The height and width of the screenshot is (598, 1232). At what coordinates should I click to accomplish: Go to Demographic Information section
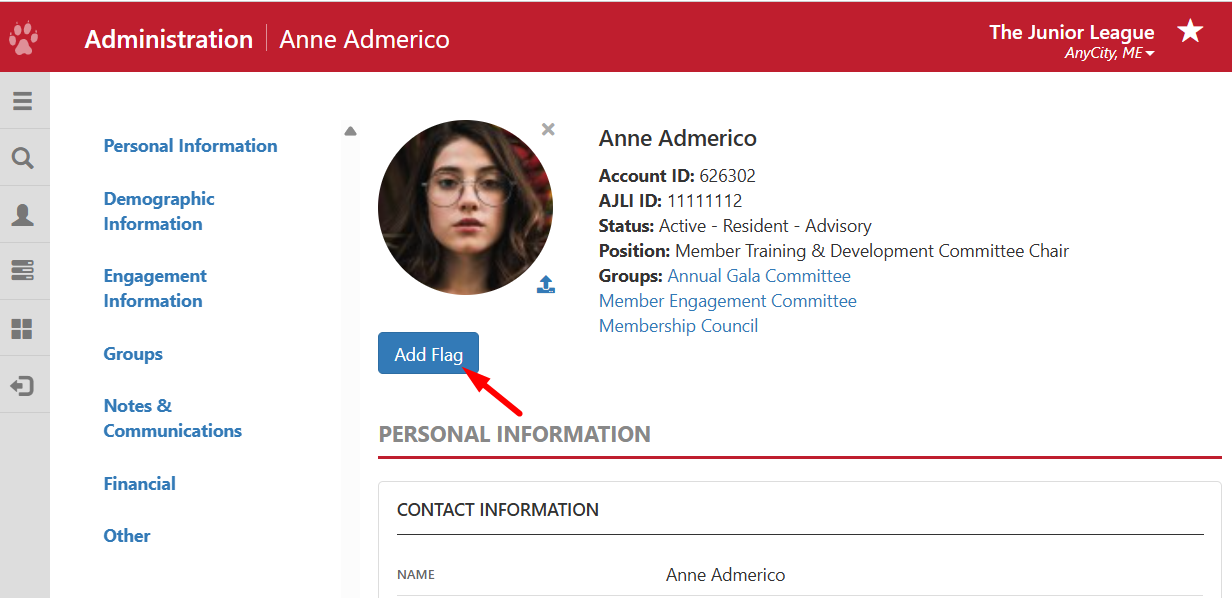[x=159, y=211]
